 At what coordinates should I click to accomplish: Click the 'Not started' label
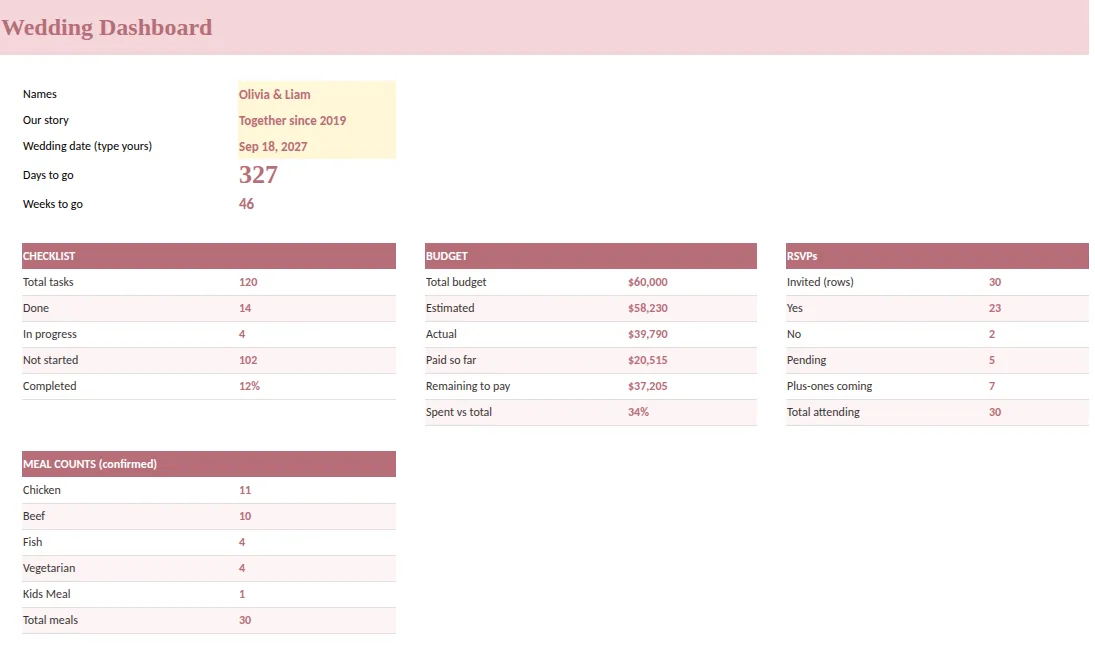[x=50, y=360]
